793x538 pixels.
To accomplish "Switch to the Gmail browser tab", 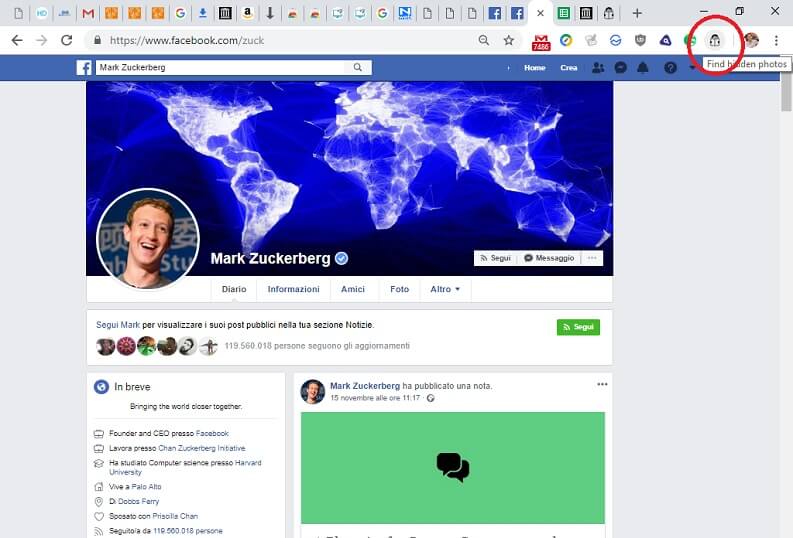I will tap(88, 13).
